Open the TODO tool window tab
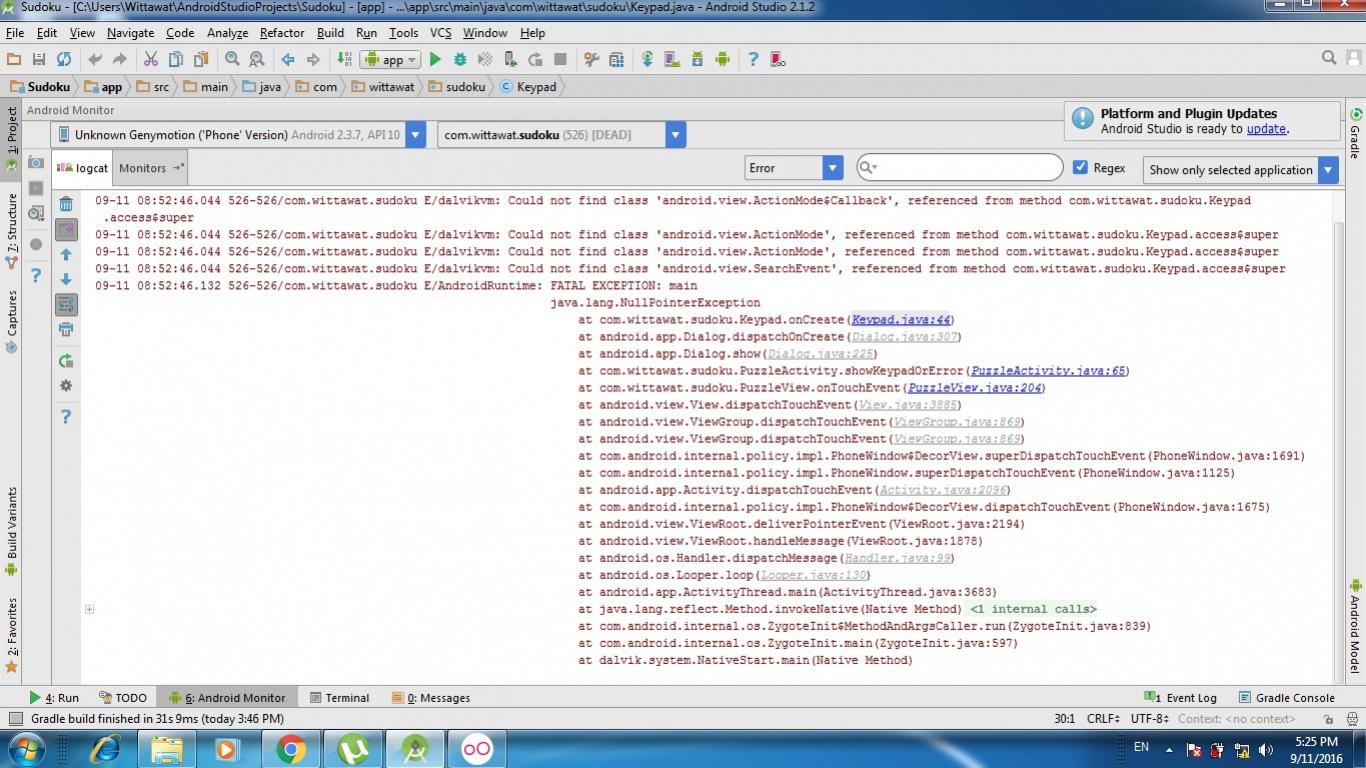Screen dimensions: 1366x768 pyautogui.click(x=123, y=698)
